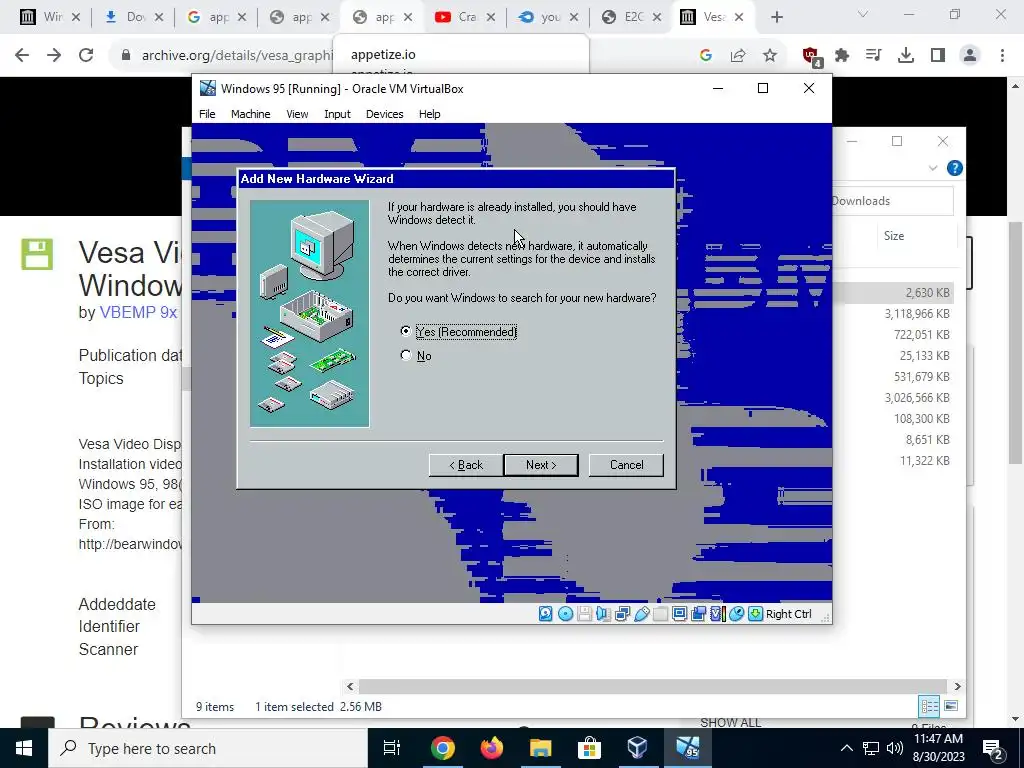The width and height of the screenshot is (1024, 768).
Task: Open the Chrome extensions puzzle icon
Action: 842,56
